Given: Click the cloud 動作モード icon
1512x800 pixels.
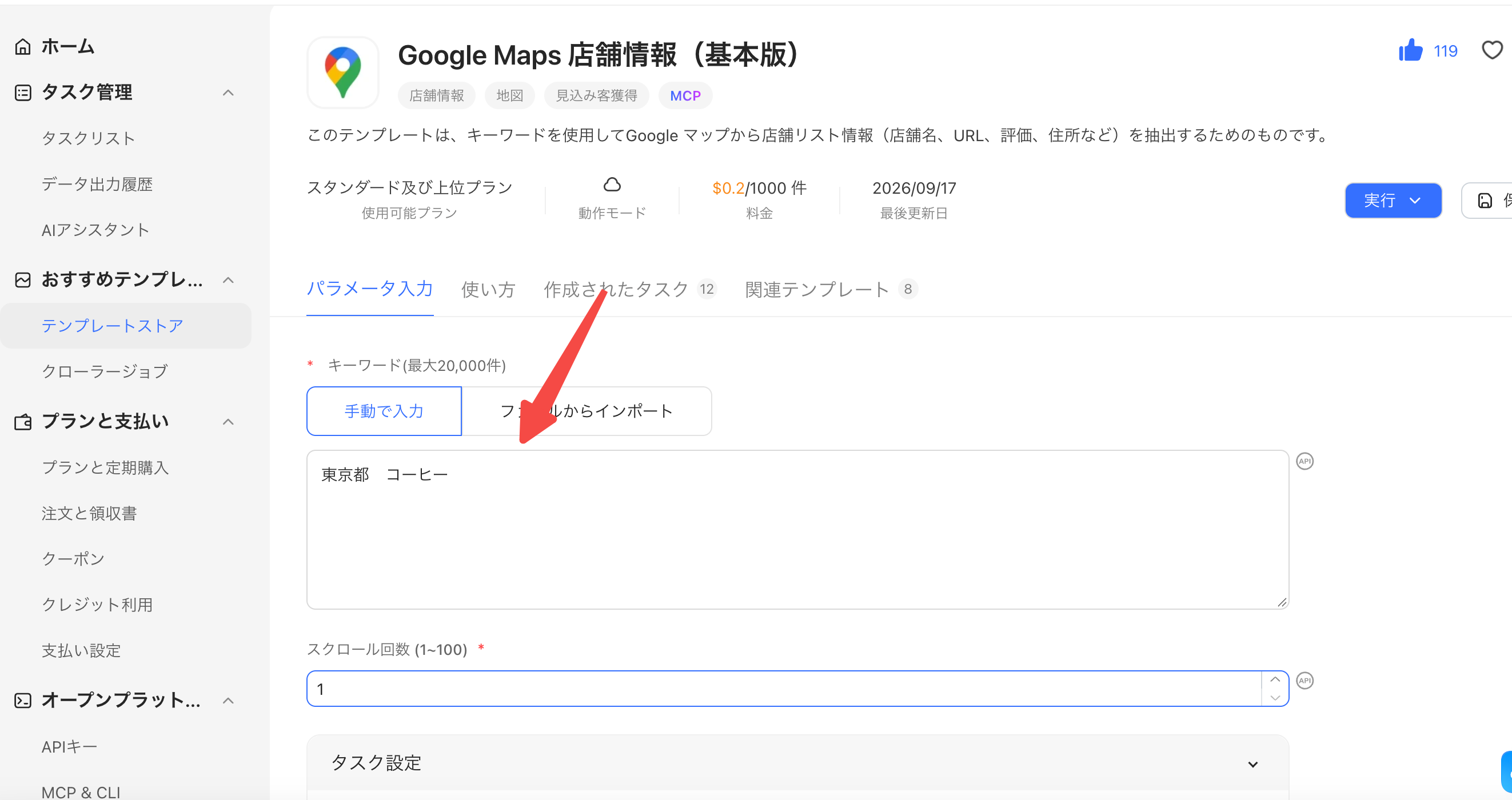Looking at the screenshot, I should click(x=612, y=185).
